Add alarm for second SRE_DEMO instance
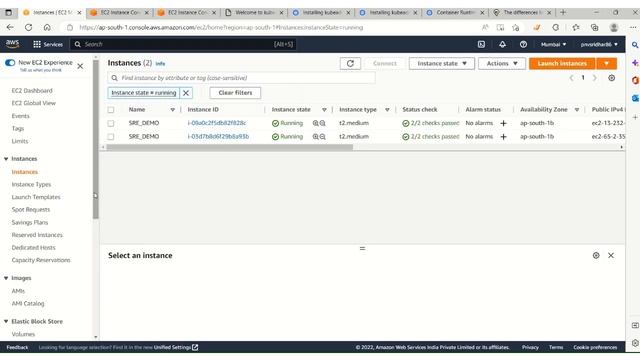Screen dimensions: 640x360 point(503,136)
